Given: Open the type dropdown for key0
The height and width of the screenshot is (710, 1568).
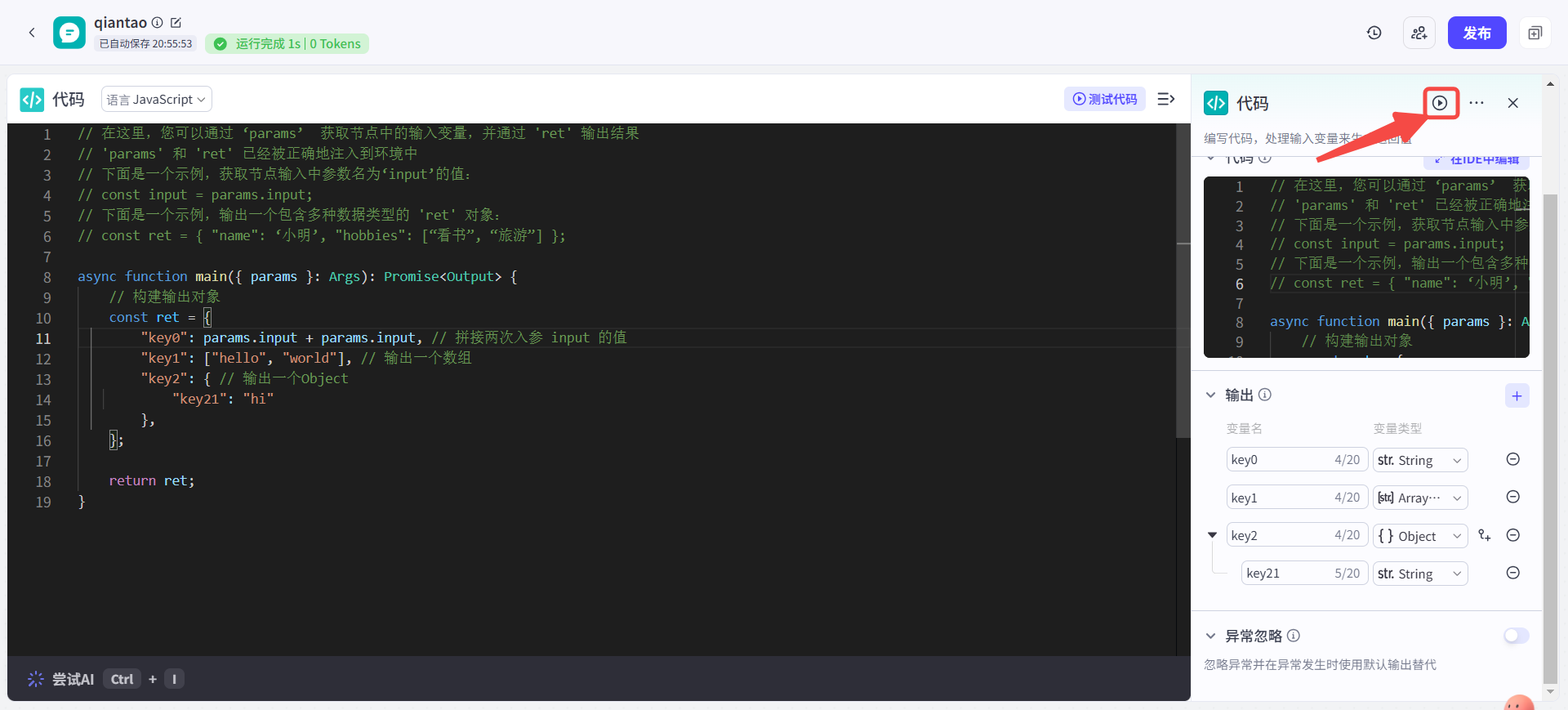Looking at the screenshot, I should pyautogui.click(x=1419, y=460).
